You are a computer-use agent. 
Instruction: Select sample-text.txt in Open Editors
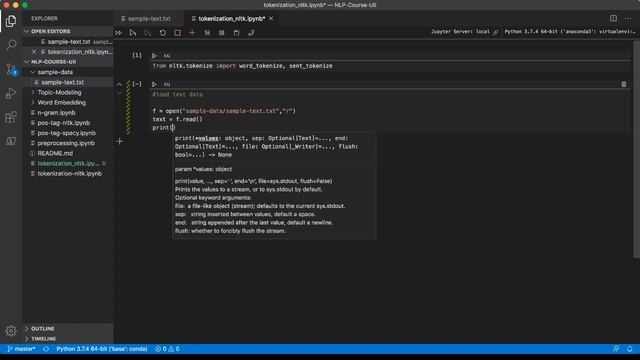coord(68,42)
